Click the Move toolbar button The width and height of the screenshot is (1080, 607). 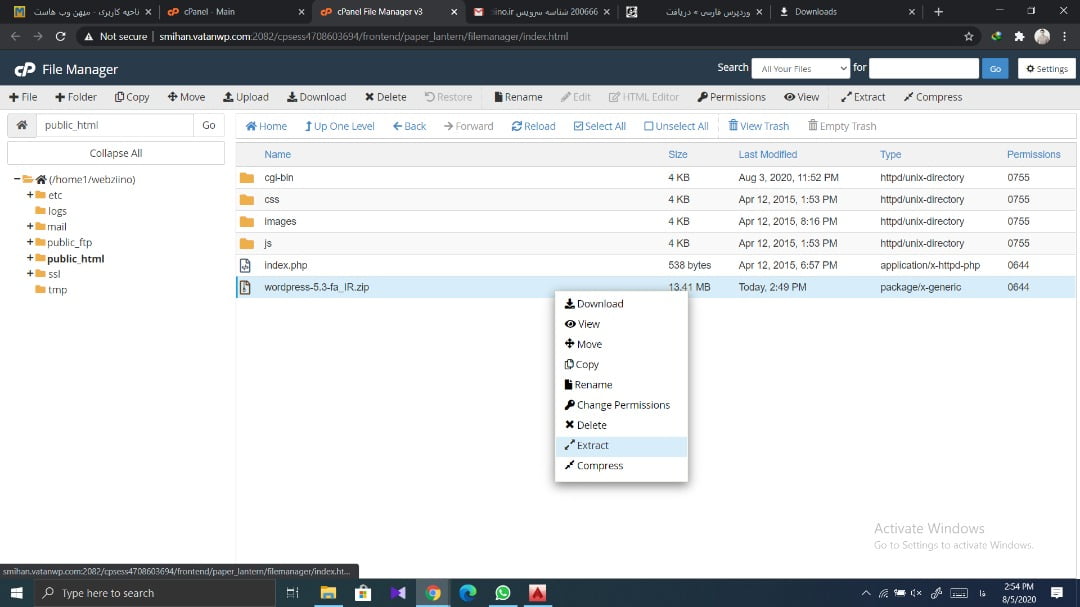(x=186, y=97)
